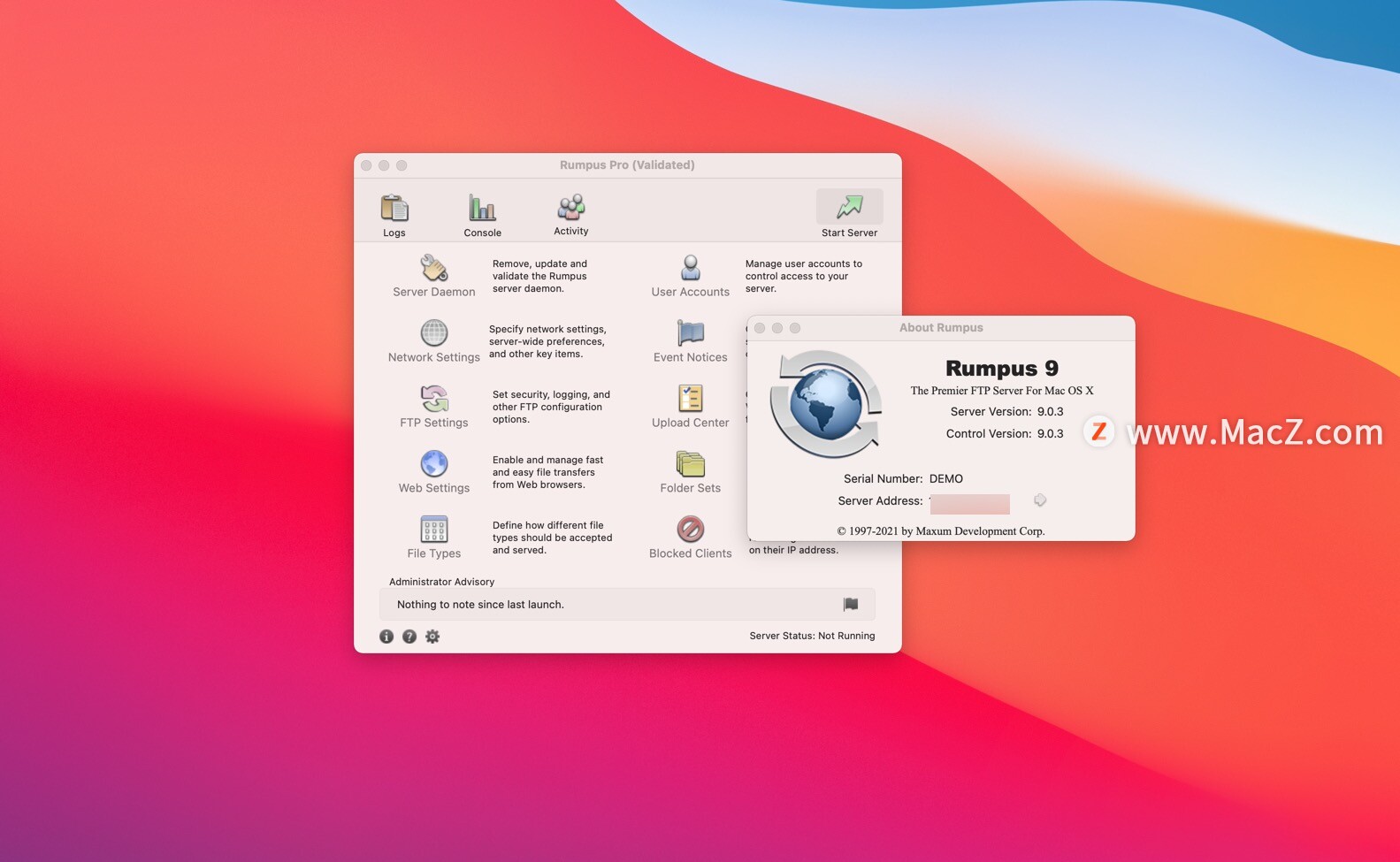
Task: Open the Console chart icon
Action: (x=482, y=209)
